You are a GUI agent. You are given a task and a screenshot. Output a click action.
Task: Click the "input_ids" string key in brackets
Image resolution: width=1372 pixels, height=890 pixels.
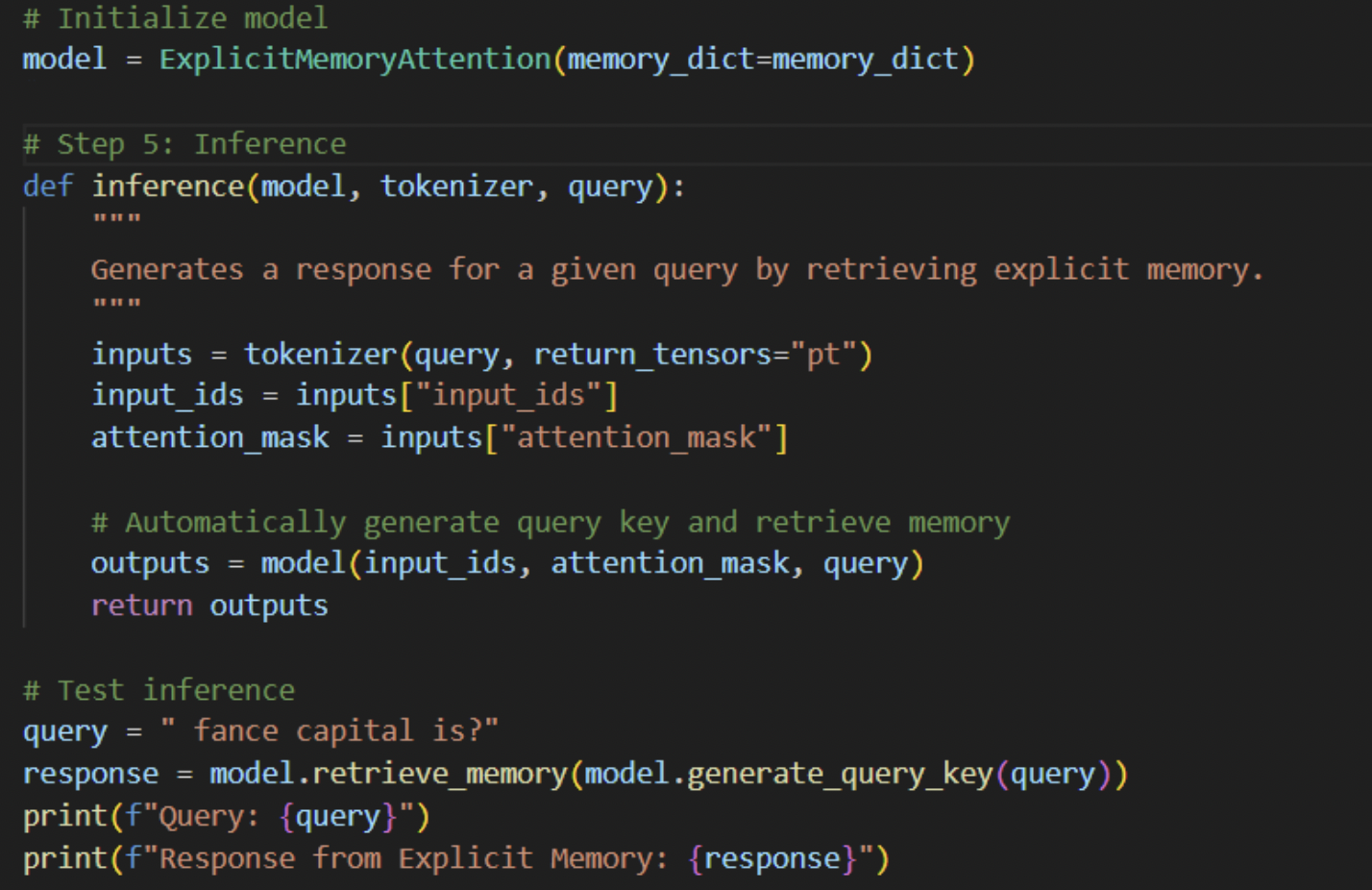coord(508,396)
